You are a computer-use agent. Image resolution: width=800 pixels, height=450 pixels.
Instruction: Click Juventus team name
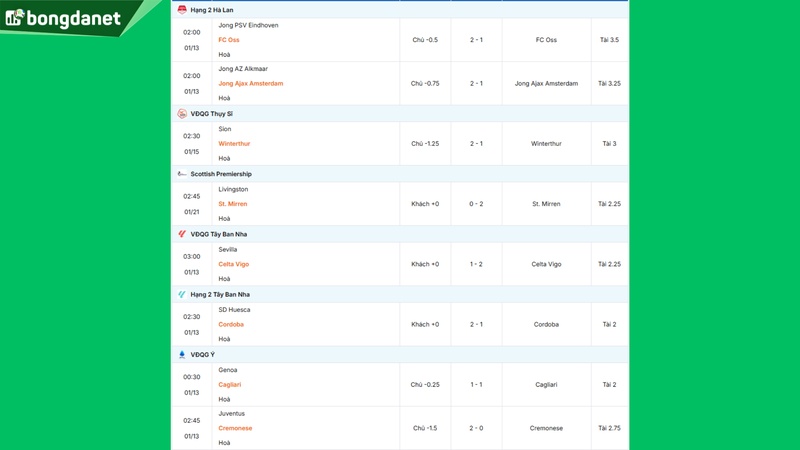231,413
